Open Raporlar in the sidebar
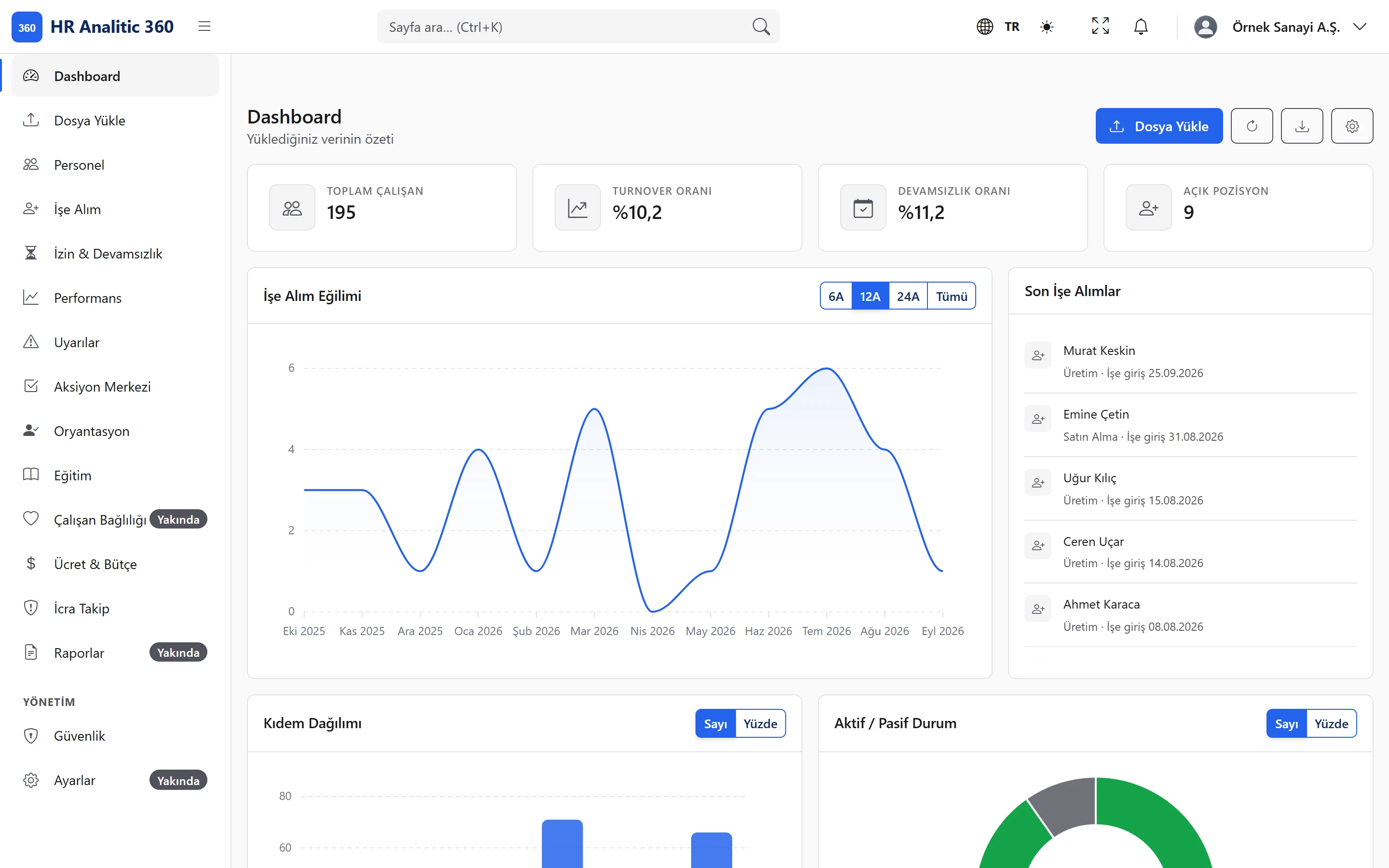1389x868 pixels. pos(115,653)
